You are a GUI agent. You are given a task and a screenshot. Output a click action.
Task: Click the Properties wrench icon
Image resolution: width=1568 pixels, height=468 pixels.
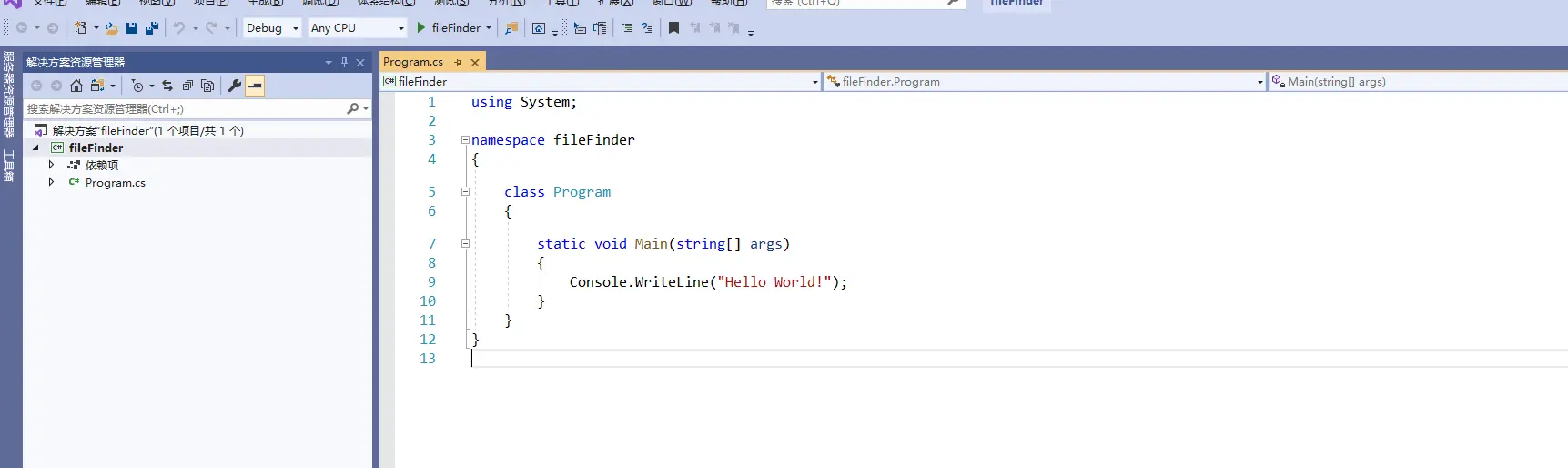[235, 86]
